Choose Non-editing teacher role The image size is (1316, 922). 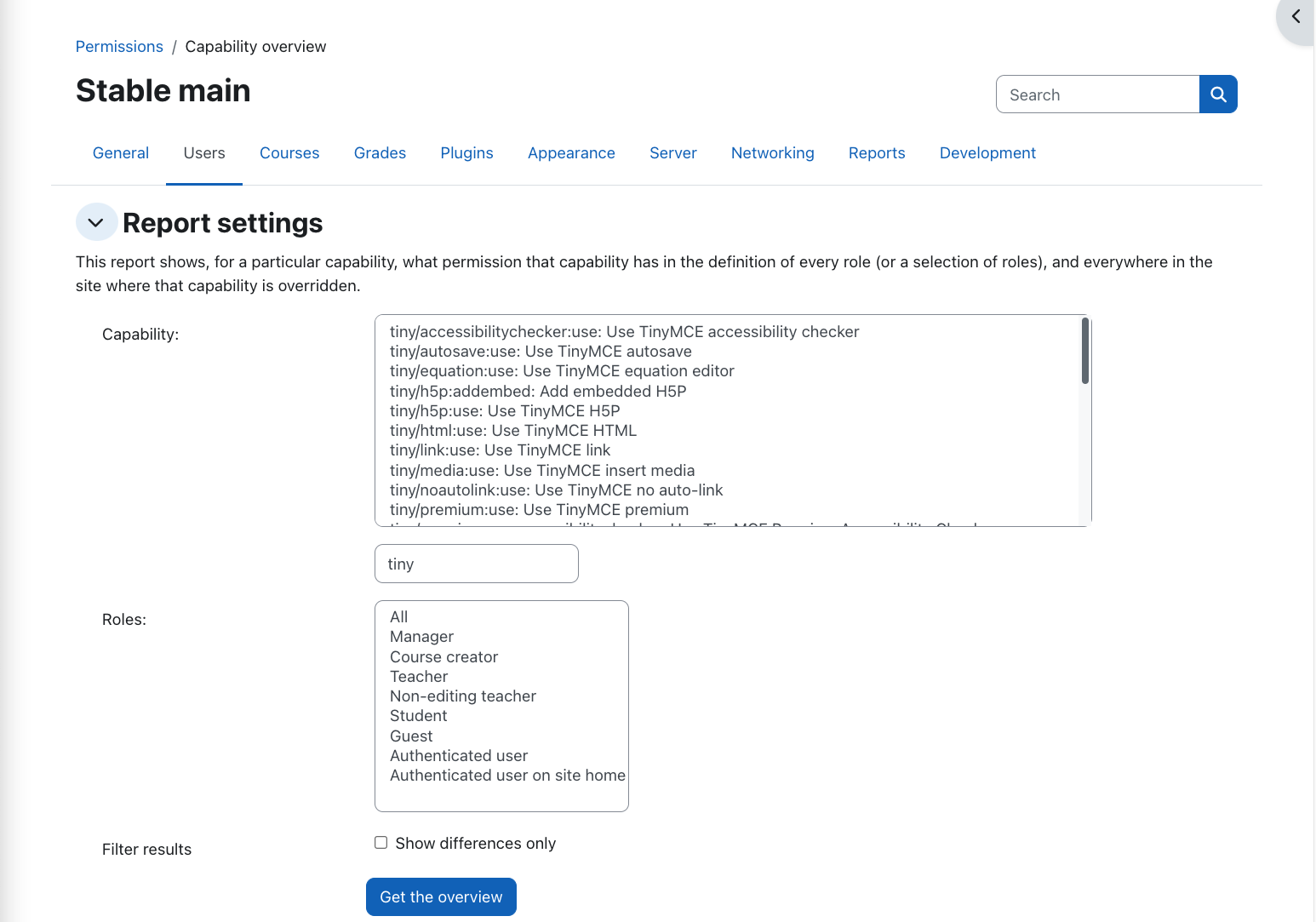pos(463,696)
